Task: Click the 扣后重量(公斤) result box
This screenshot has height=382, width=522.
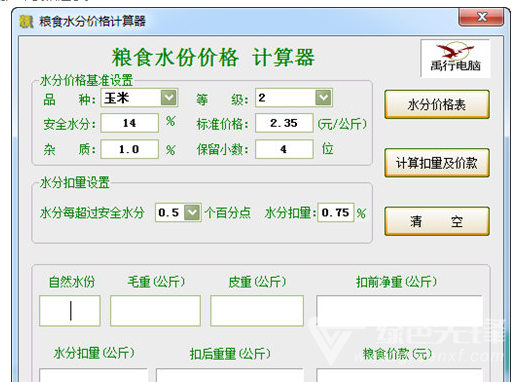Action: [x=230, y=375]
